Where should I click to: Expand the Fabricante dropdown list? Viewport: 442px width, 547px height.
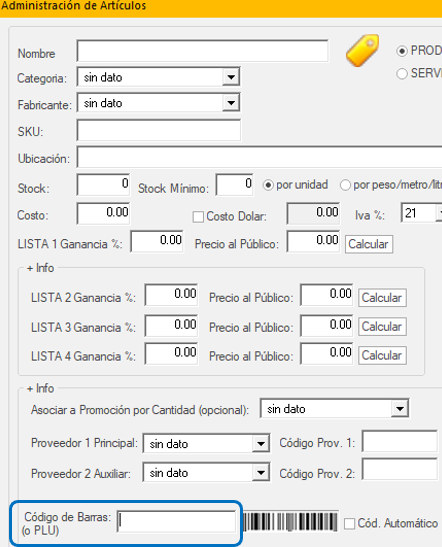[x=231, y=103]
